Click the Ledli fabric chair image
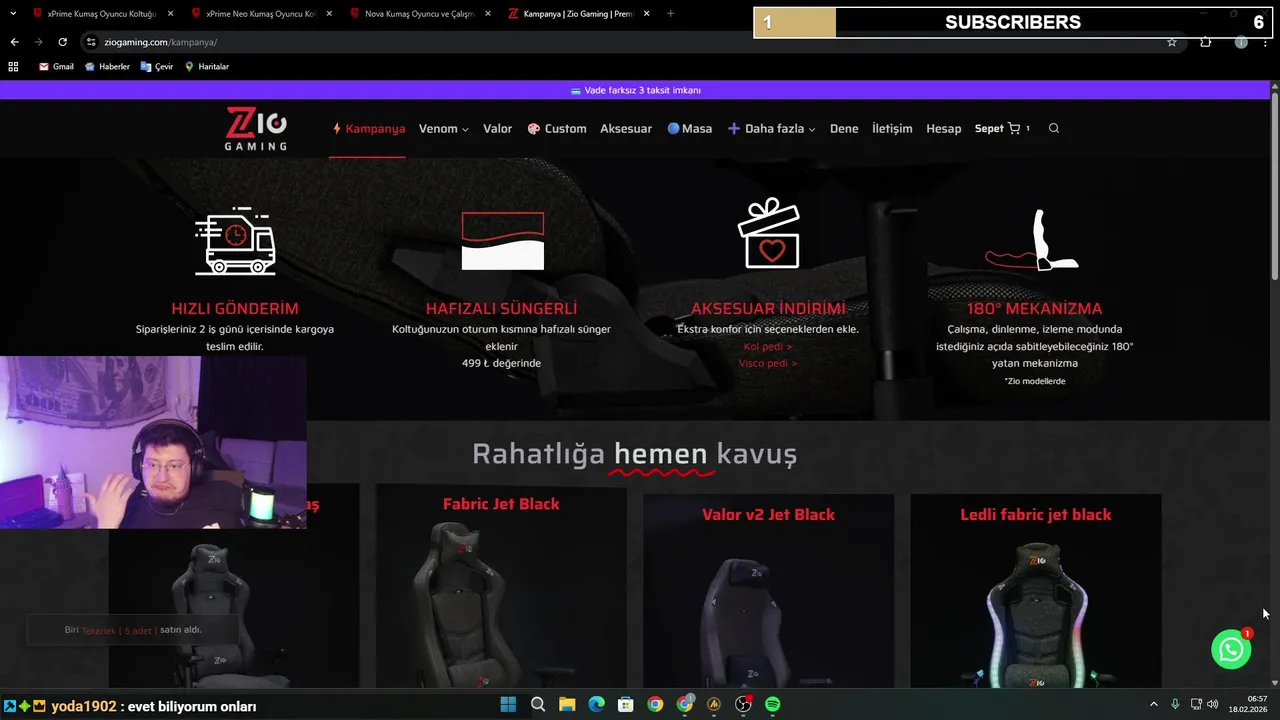The height and width of the screenshot is (720, 1280). 1036,615
